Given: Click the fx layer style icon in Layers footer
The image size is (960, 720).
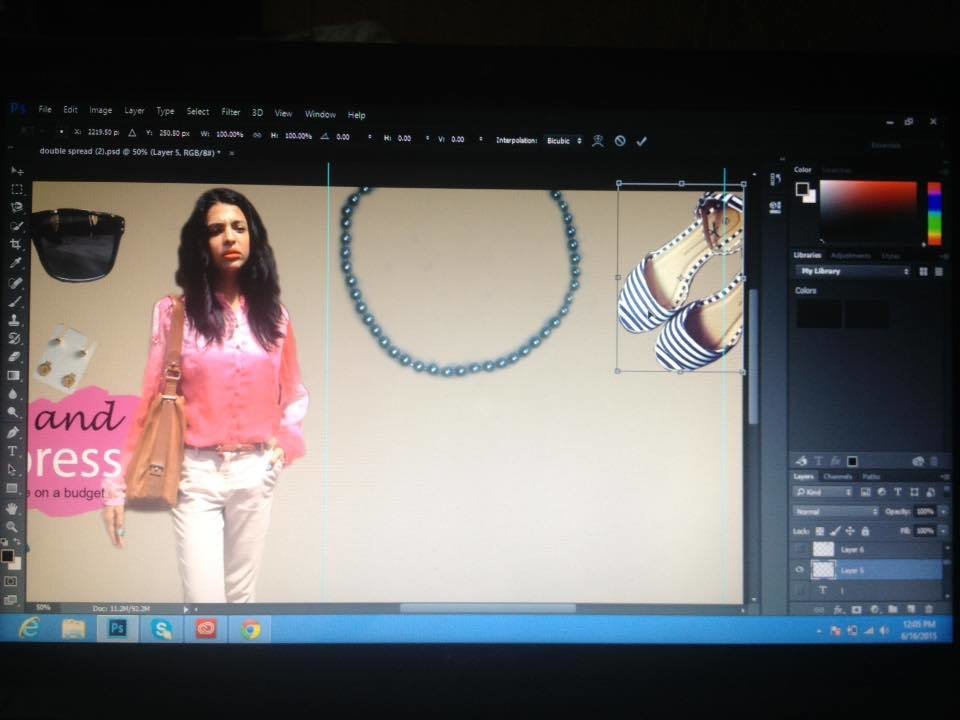Looking at the screenshot, I should 838,610.
